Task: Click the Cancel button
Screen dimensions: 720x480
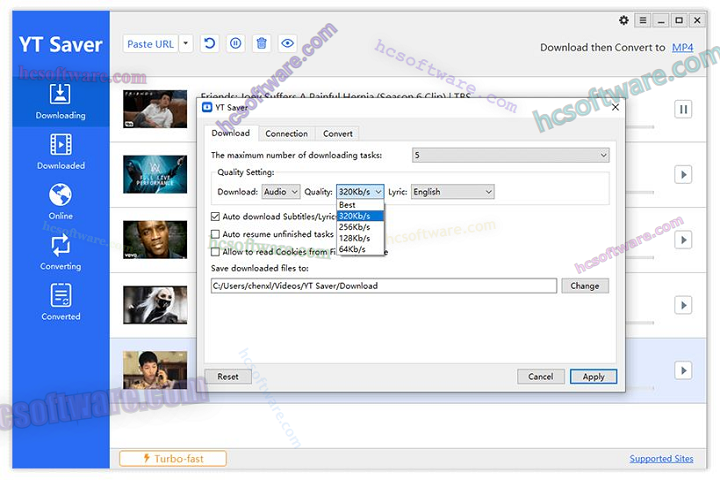Action: 540,377
